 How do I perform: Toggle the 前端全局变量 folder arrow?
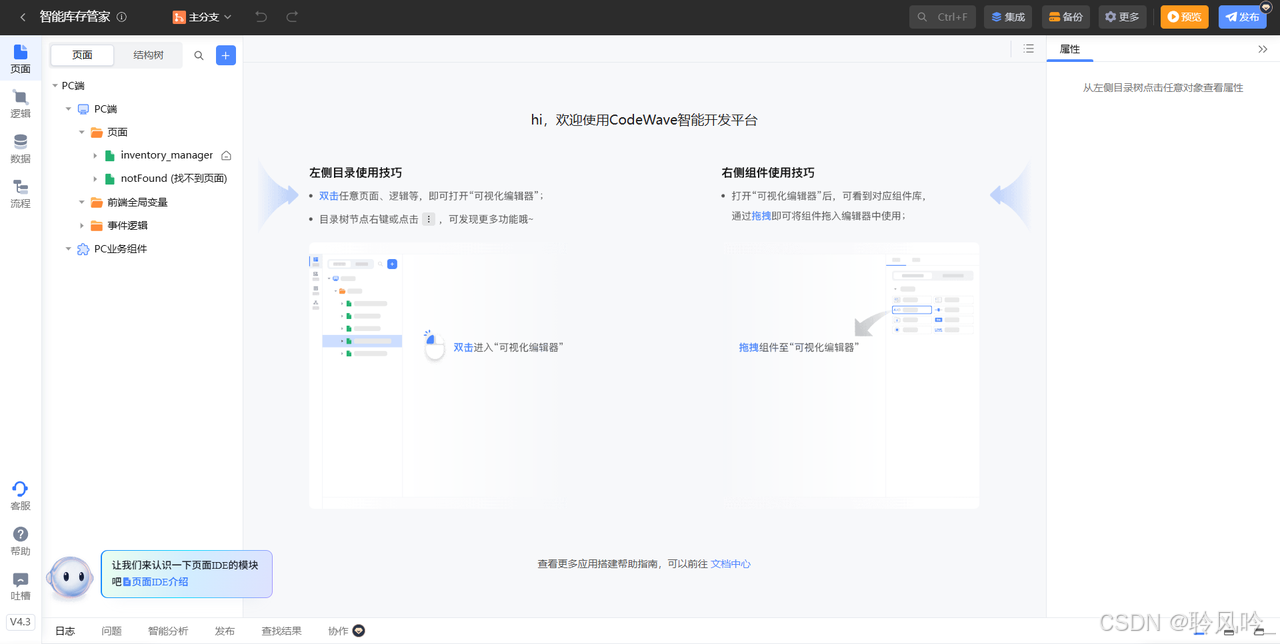click(x=82, y=202)
